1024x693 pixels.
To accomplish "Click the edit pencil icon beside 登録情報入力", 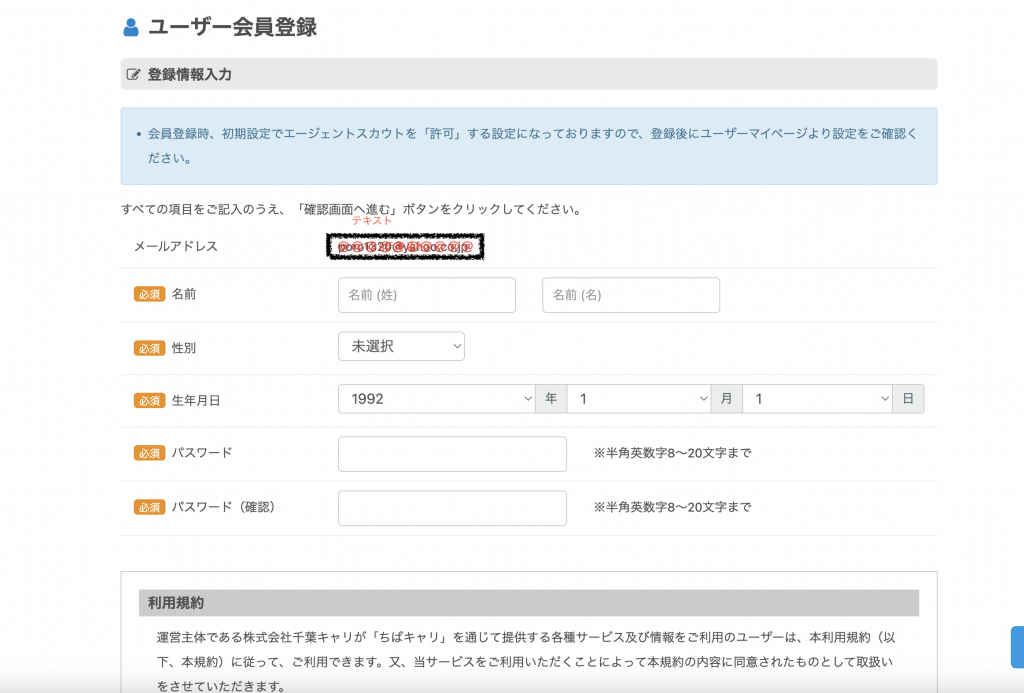I will [133, 74].
